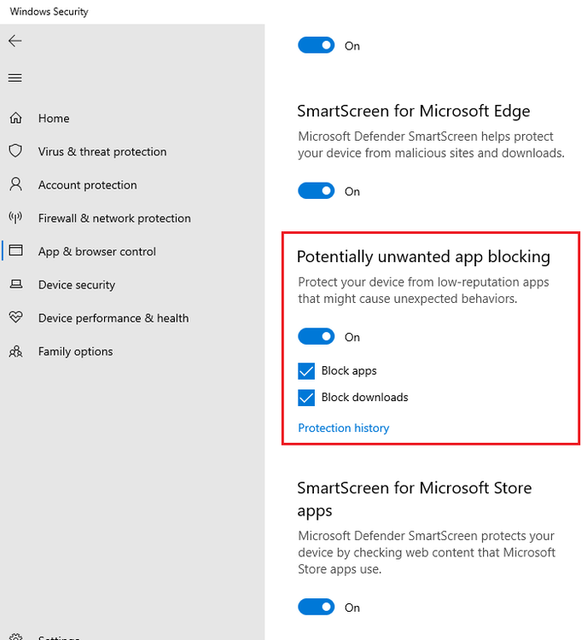Click the Potentially unwanted app blocking heading
This screenshot has height=640, width=587.
[x=423, y=257]
